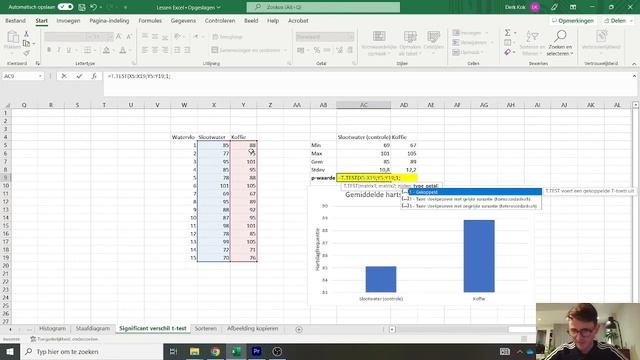Click the Enter checkmark formula button
The width and height of the screenshot is (640, 360).
coord(79,76)
